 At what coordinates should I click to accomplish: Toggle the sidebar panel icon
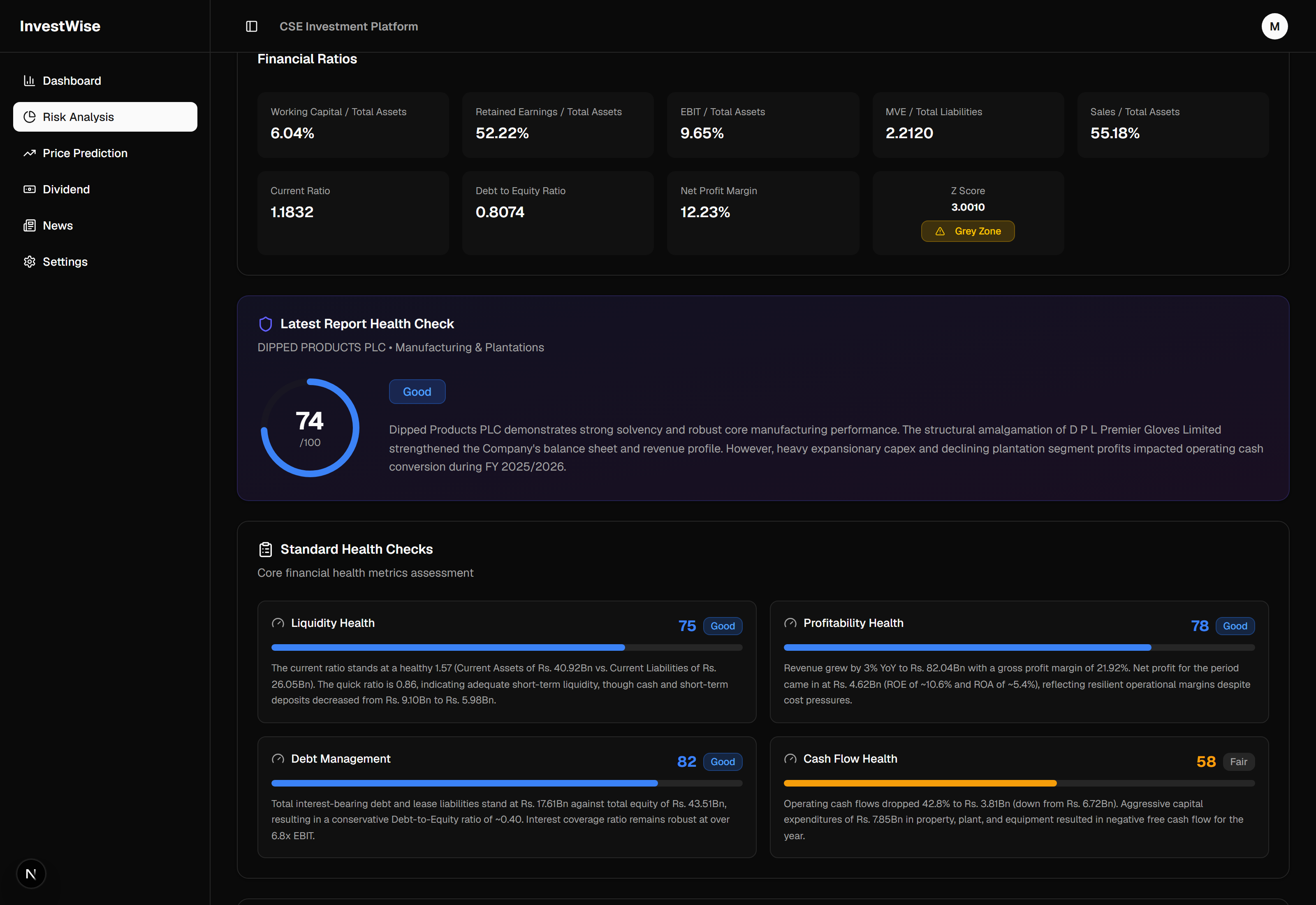coord(252,27)
